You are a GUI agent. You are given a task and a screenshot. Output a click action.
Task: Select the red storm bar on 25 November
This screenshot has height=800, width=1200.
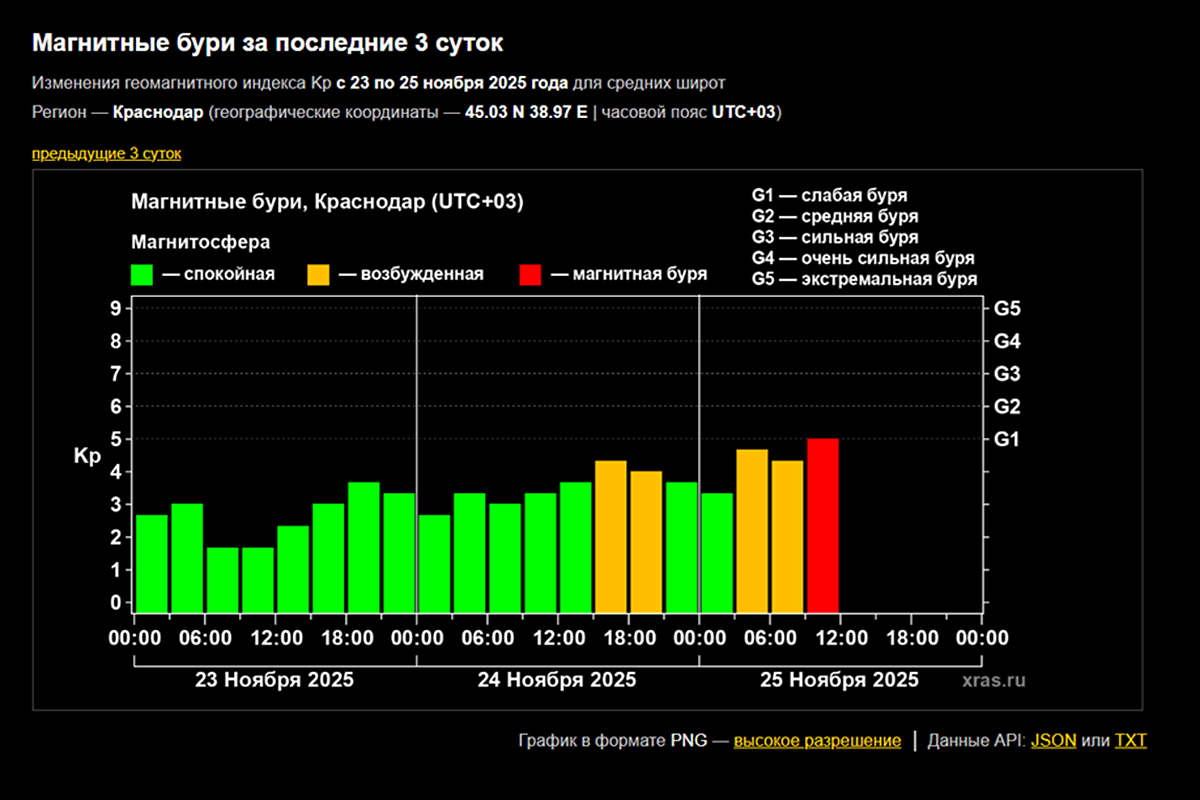pos(823,525)
